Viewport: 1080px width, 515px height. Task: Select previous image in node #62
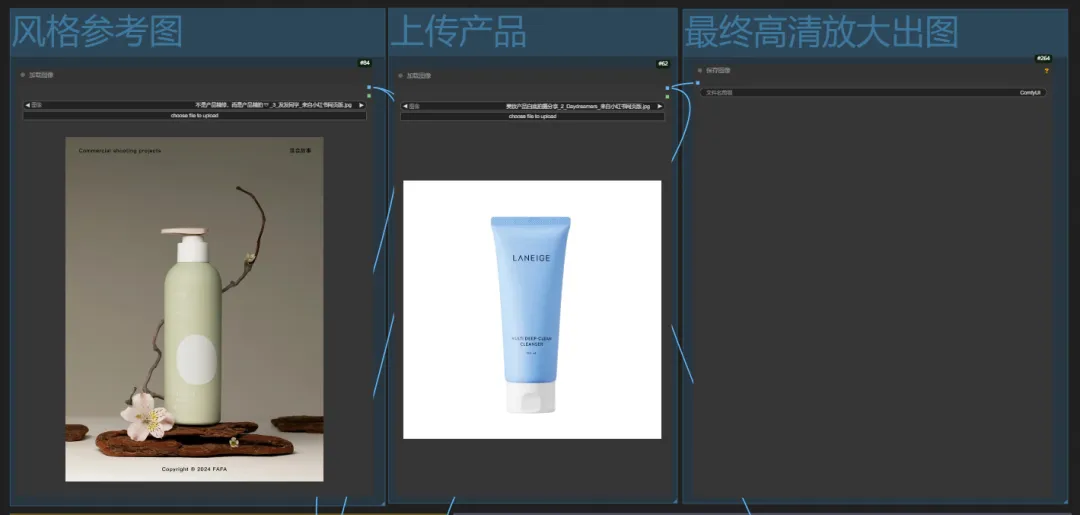coord(405,107)
